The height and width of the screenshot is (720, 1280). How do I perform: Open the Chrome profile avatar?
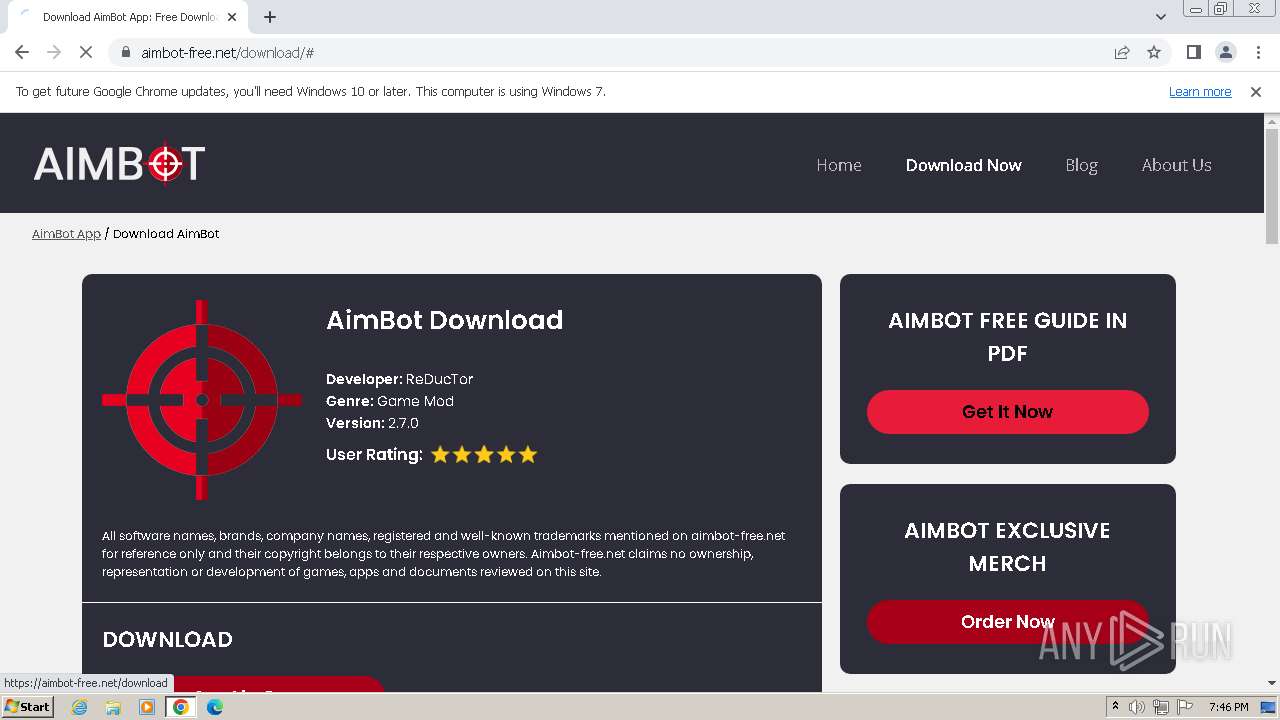pyautogui.click(x=1225, y=52)
